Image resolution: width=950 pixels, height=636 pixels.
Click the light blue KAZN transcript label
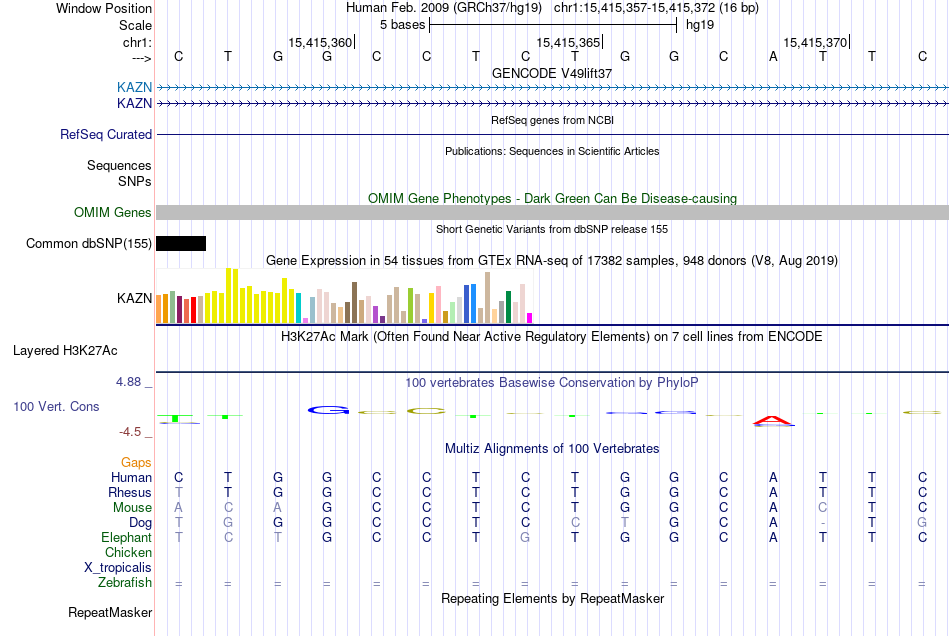click(x=135, y=87)
